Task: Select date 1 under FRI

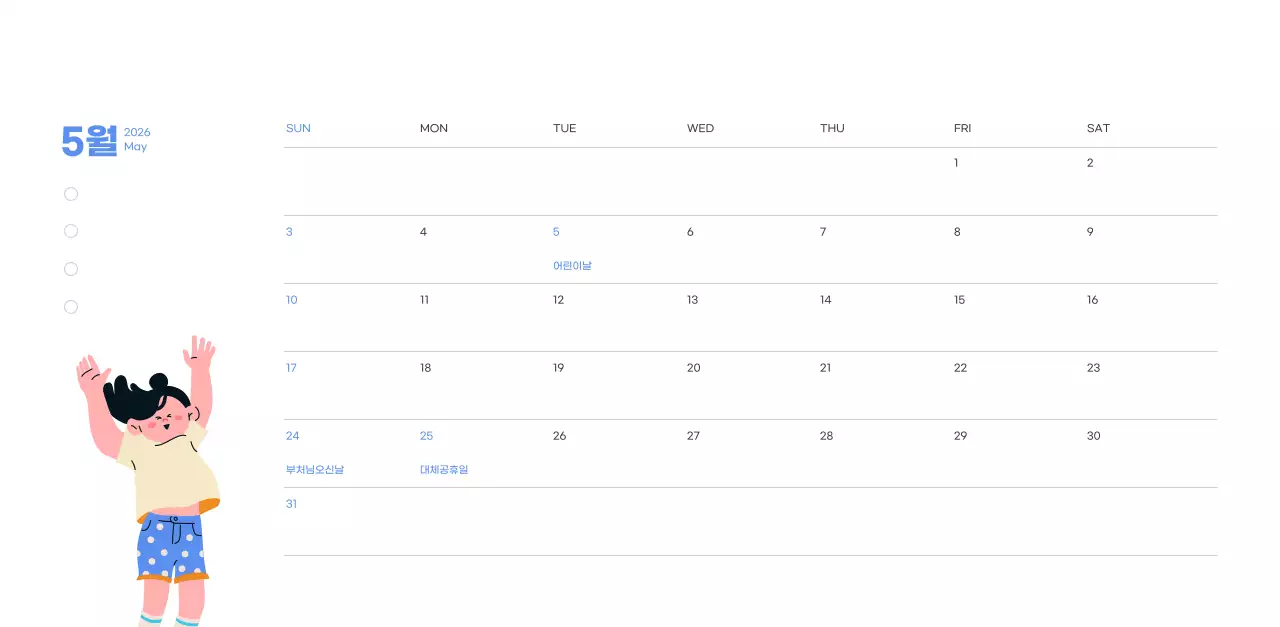Action: (x=956, y=163)
